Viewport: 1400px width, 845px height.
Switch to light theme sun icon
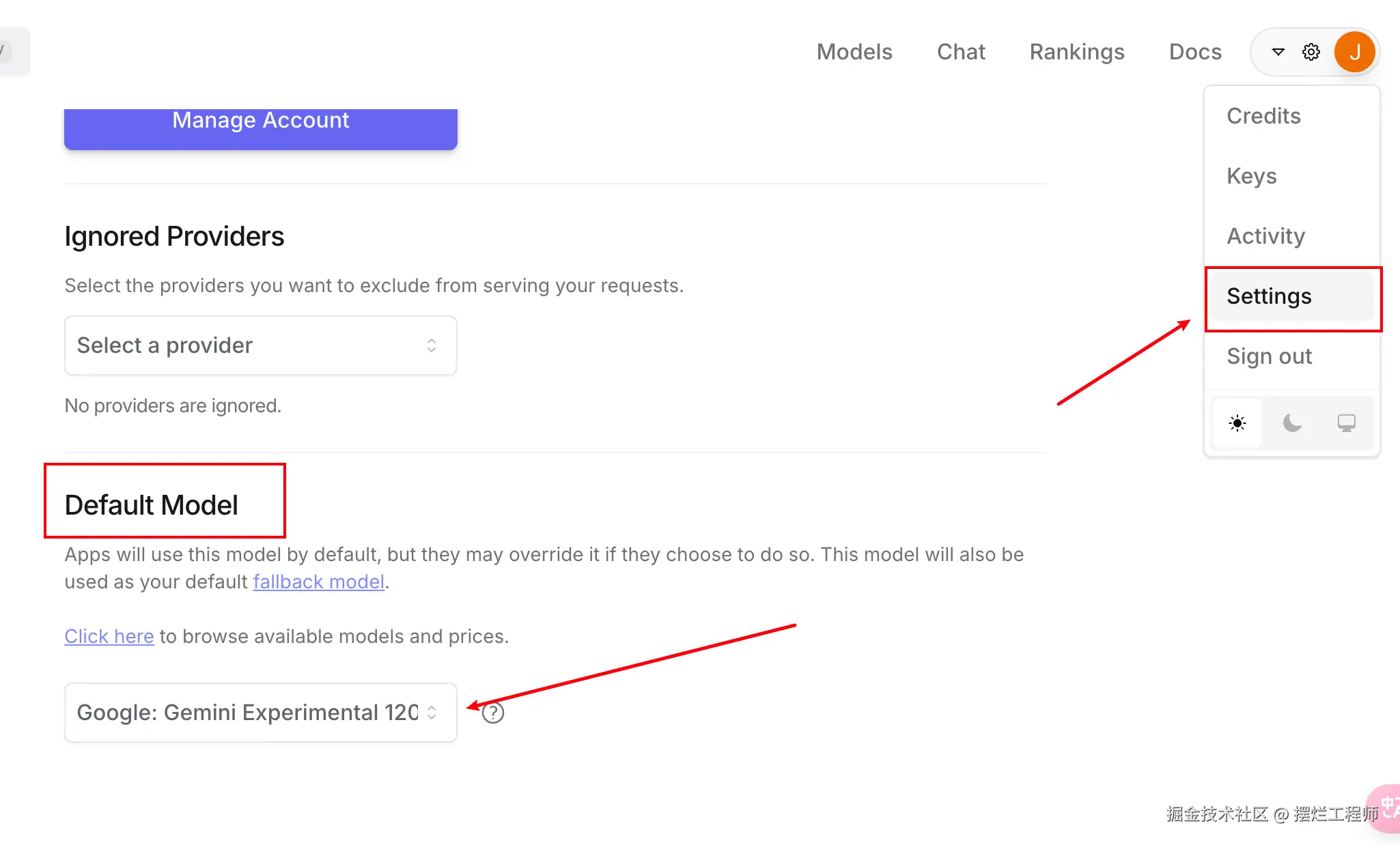[x=1237, y=423]
